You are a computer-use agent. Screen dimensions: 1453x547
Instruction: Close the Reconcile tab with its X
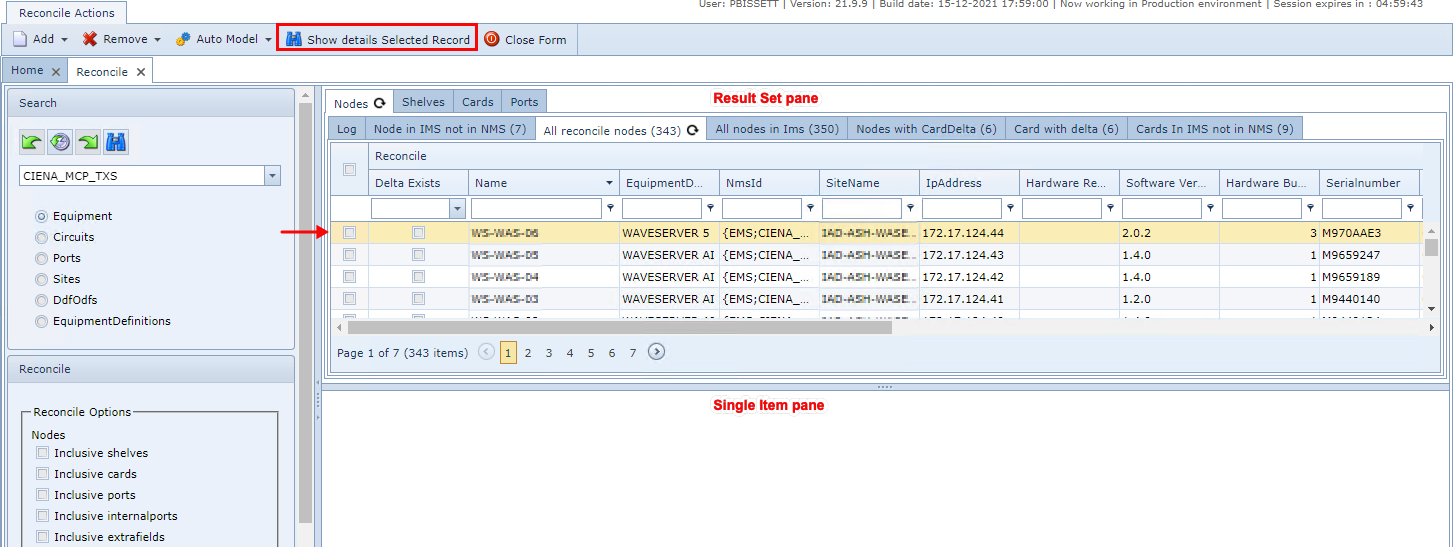[141, 72]
